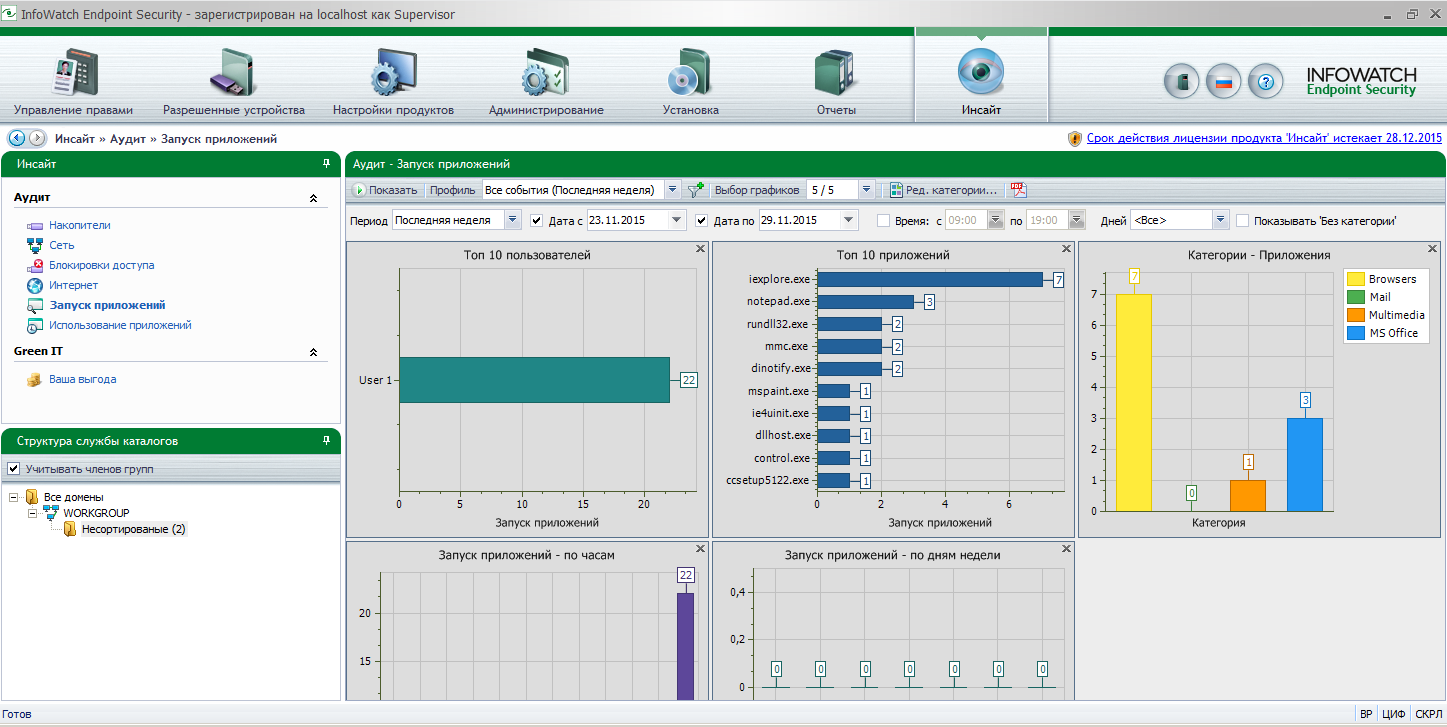
Task: Click the Показать button
Action: coord(385,190)
